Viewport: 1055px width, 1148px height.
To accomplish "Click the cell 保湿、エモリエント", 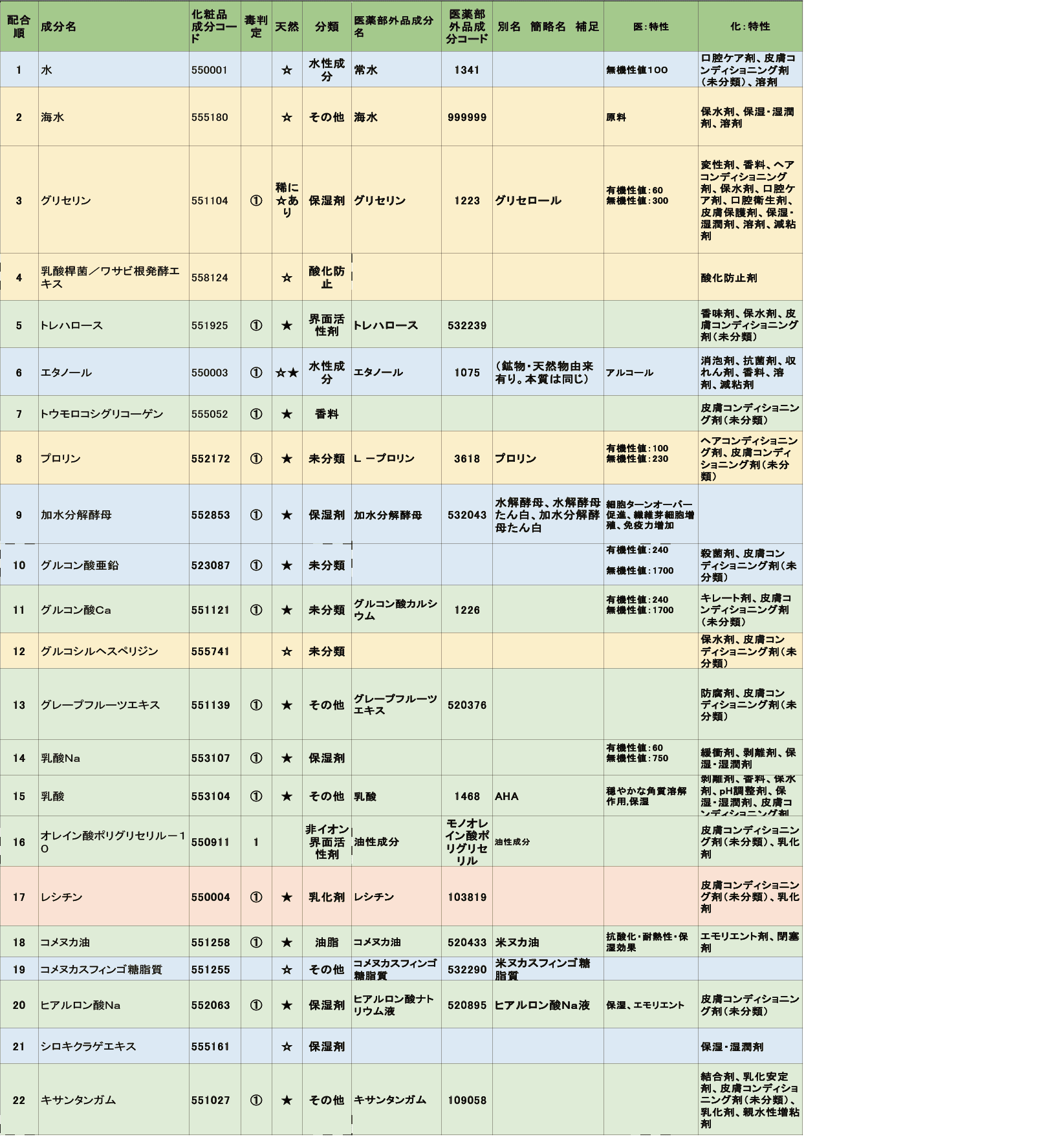I will pyautogui.click(x=651, y=1004).
